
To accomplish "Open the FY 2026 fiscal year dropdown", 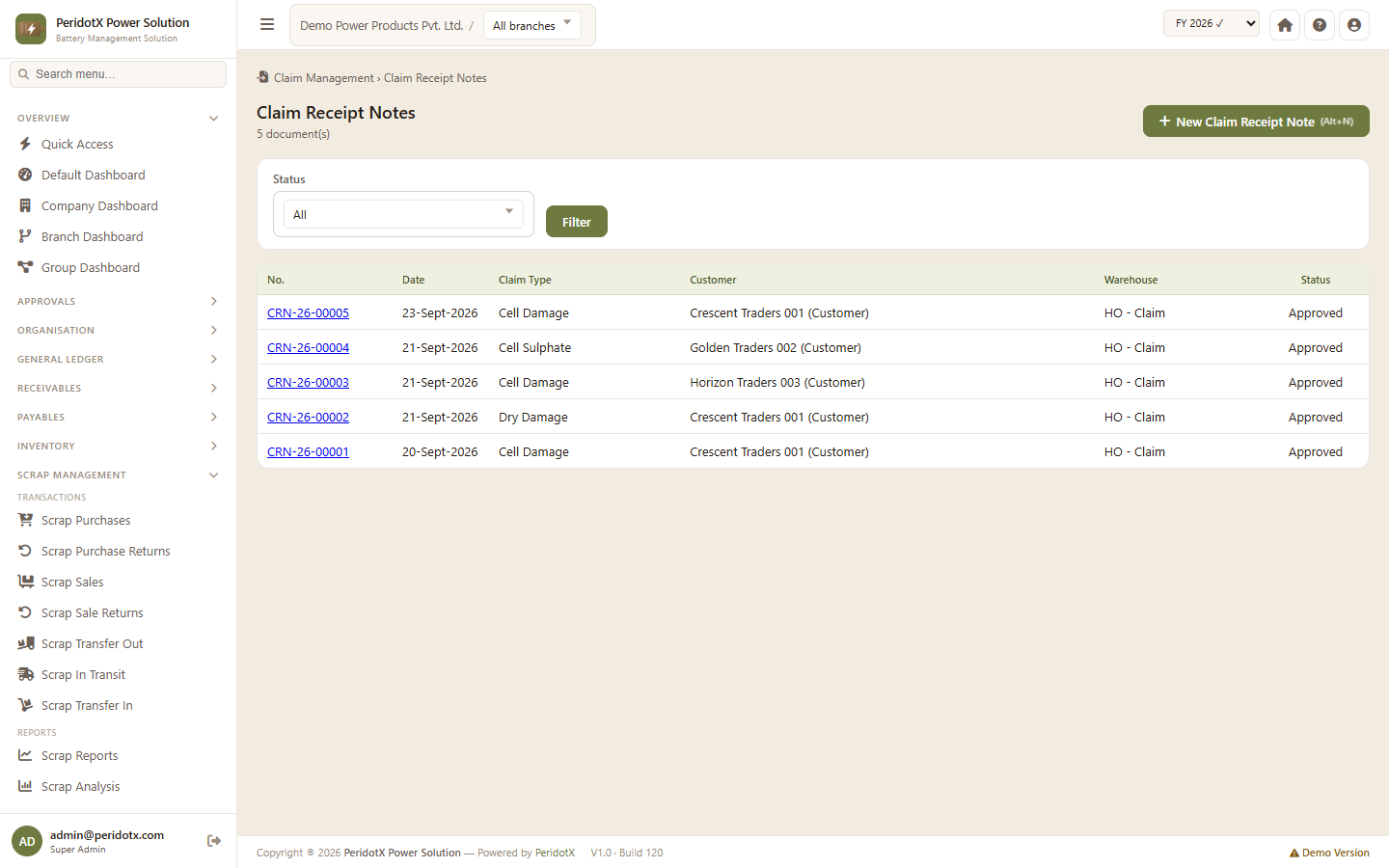I will tap(1212, 23).
